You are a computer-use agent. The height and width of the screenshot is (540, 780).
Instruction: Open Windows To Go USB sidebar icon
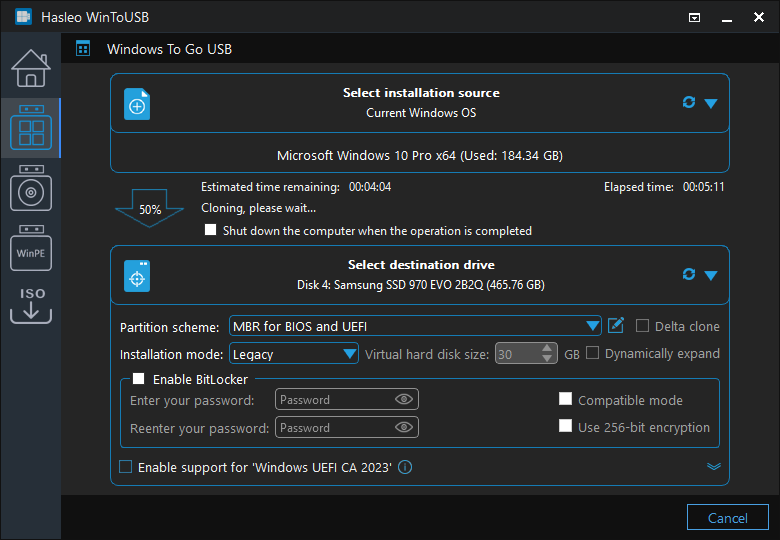pos(31,128)
